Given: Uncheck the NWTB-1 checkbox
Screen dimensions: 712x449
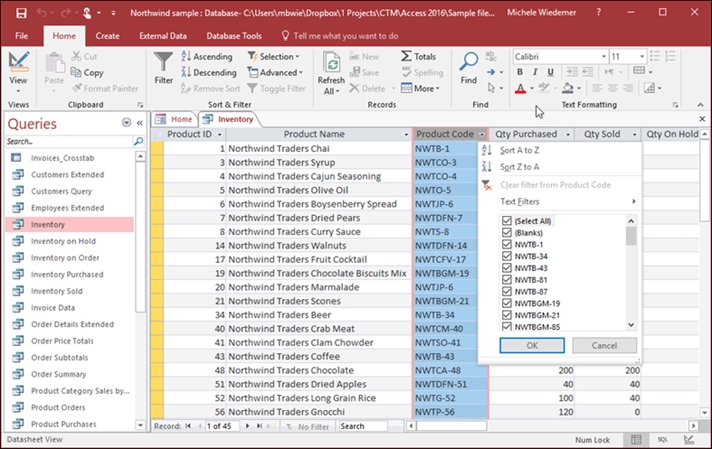Looking at the screenshot, I should tap(507, 244).
